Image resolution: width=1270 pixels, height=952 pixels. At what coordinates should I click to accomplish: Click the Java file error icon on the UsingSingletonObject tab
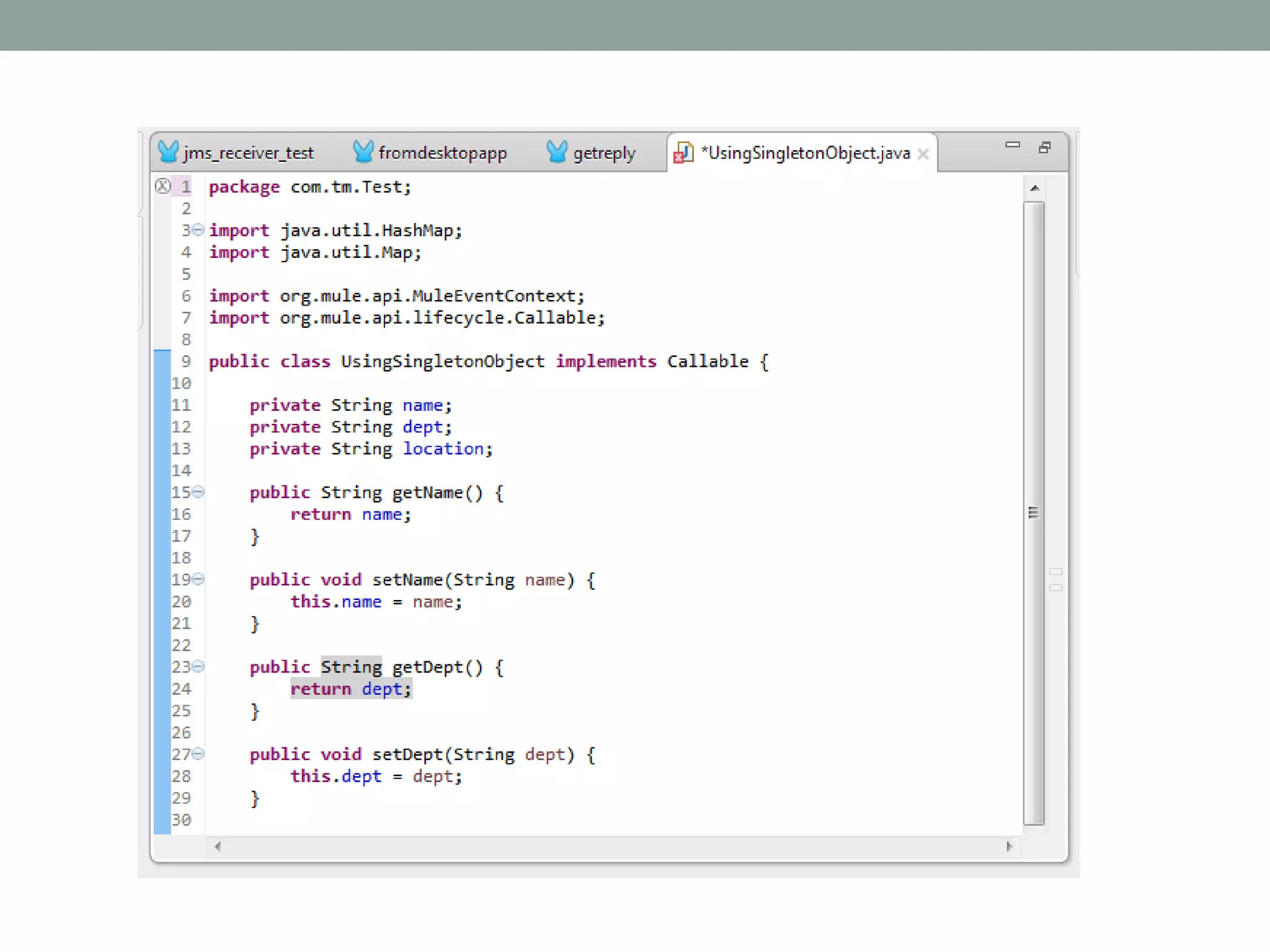(683, 152)
